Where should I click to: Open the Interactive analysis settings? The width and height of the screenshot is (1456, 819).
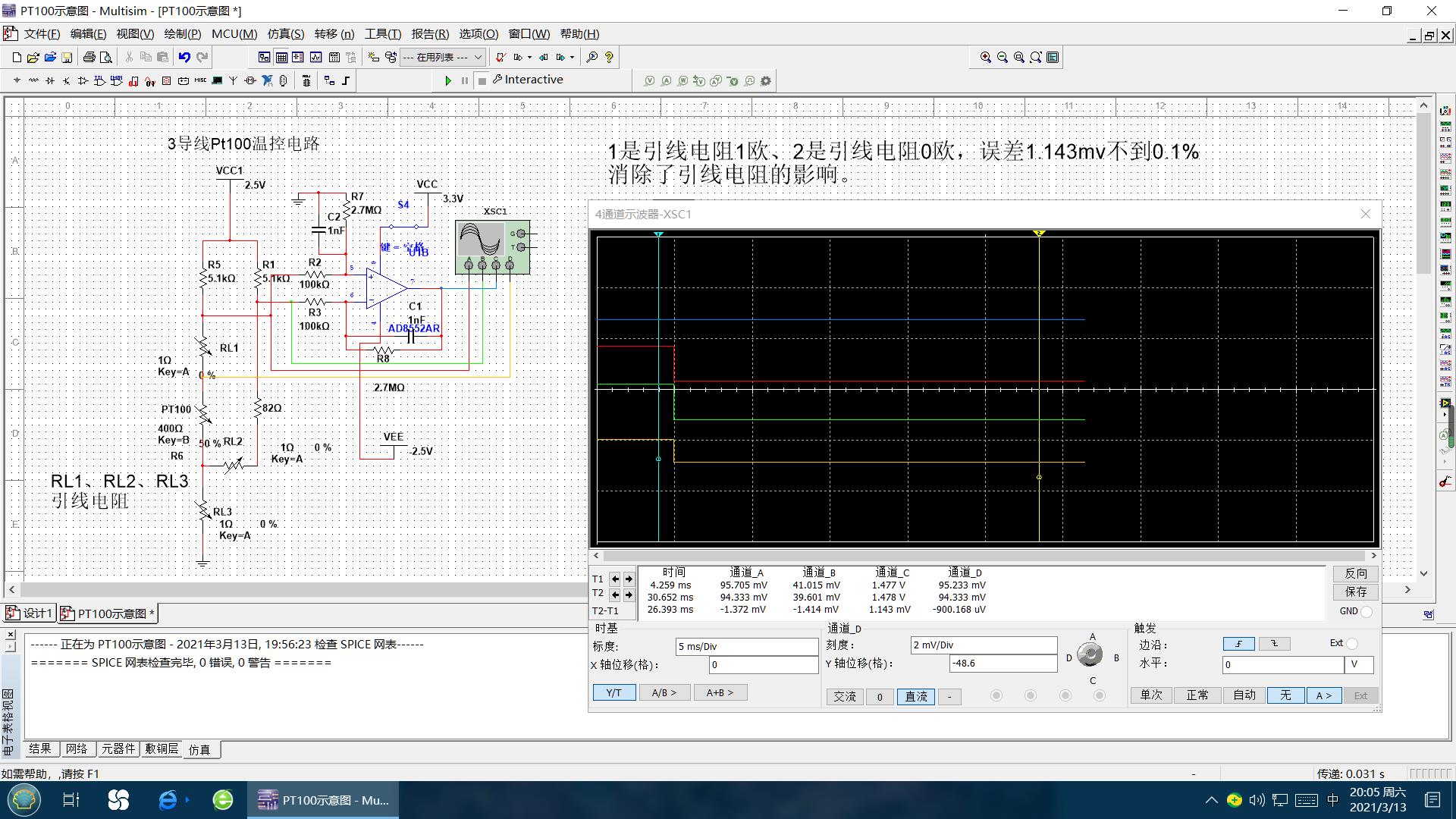click(x=528, y=80)
